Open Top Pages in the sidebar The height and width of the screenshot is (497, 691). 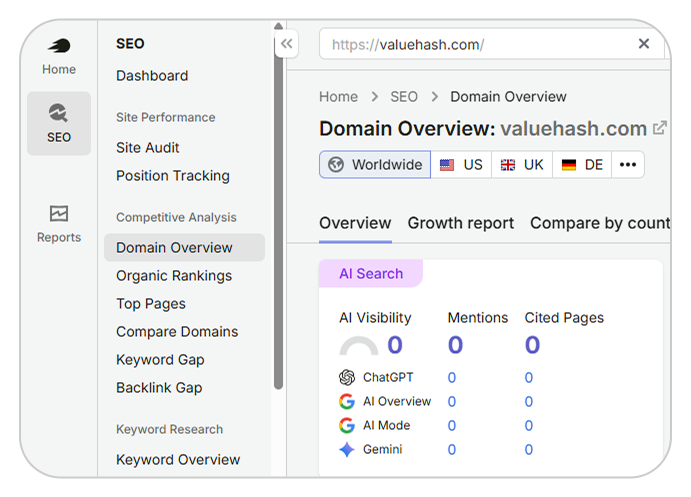(x=151, y=304)
